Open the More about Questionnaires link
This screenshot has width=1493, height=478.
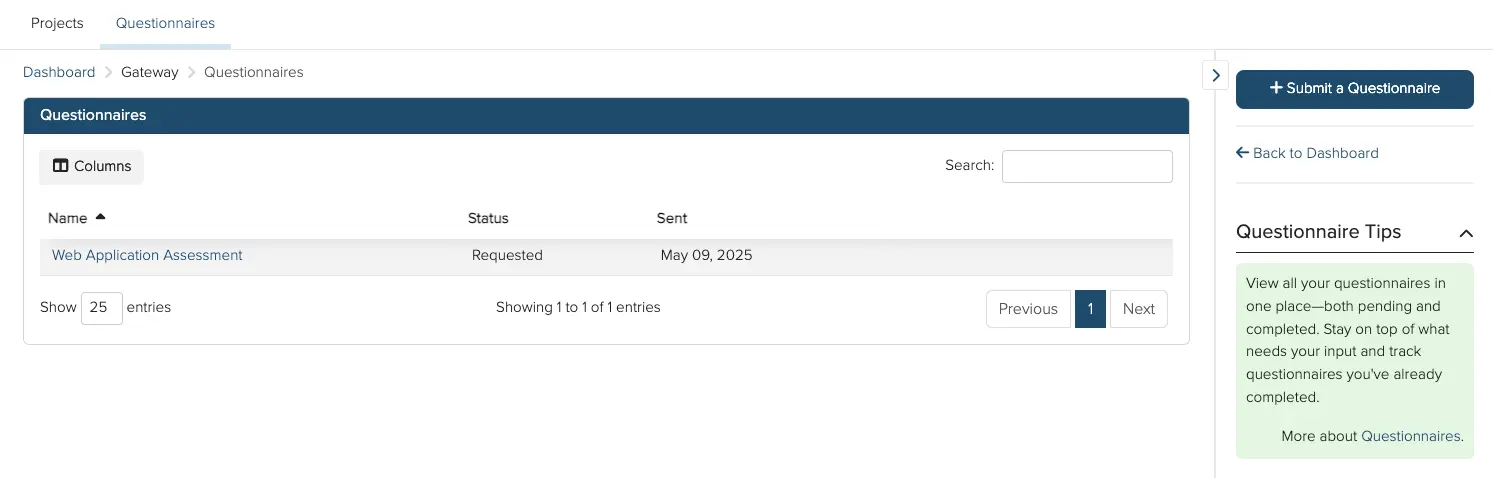click(x=1411, y=436)
